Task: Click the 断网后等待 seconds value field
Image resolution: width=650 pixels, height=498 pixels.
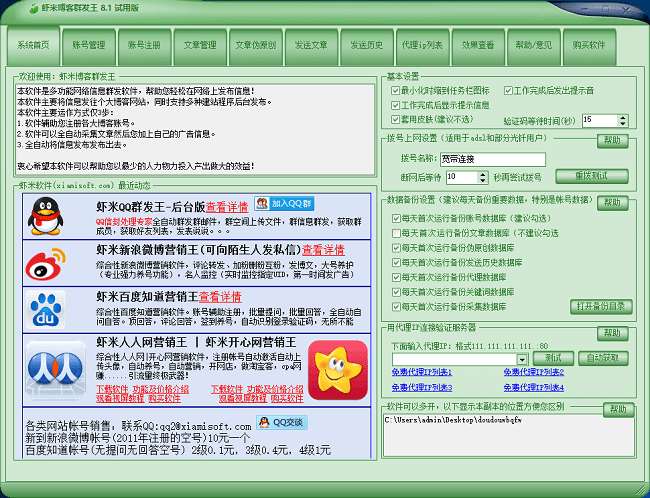Action: pyautogui.click(x=463, y=177)
